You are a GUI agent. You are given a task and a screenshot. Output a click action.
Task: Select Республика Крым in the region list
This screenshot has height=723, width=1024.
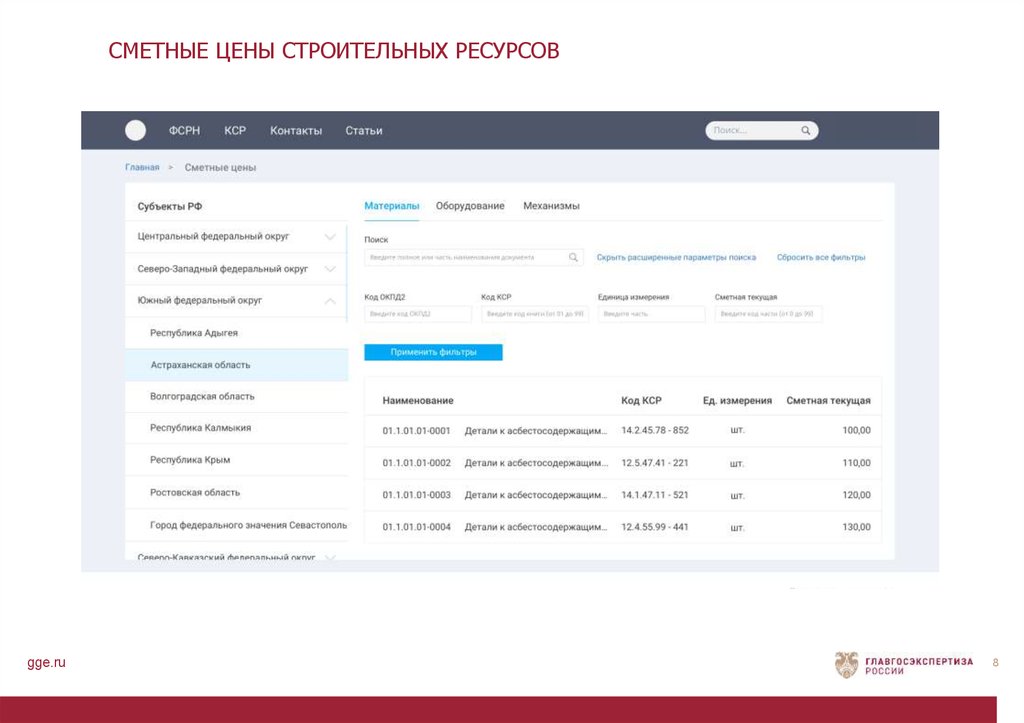coord(190,460)
